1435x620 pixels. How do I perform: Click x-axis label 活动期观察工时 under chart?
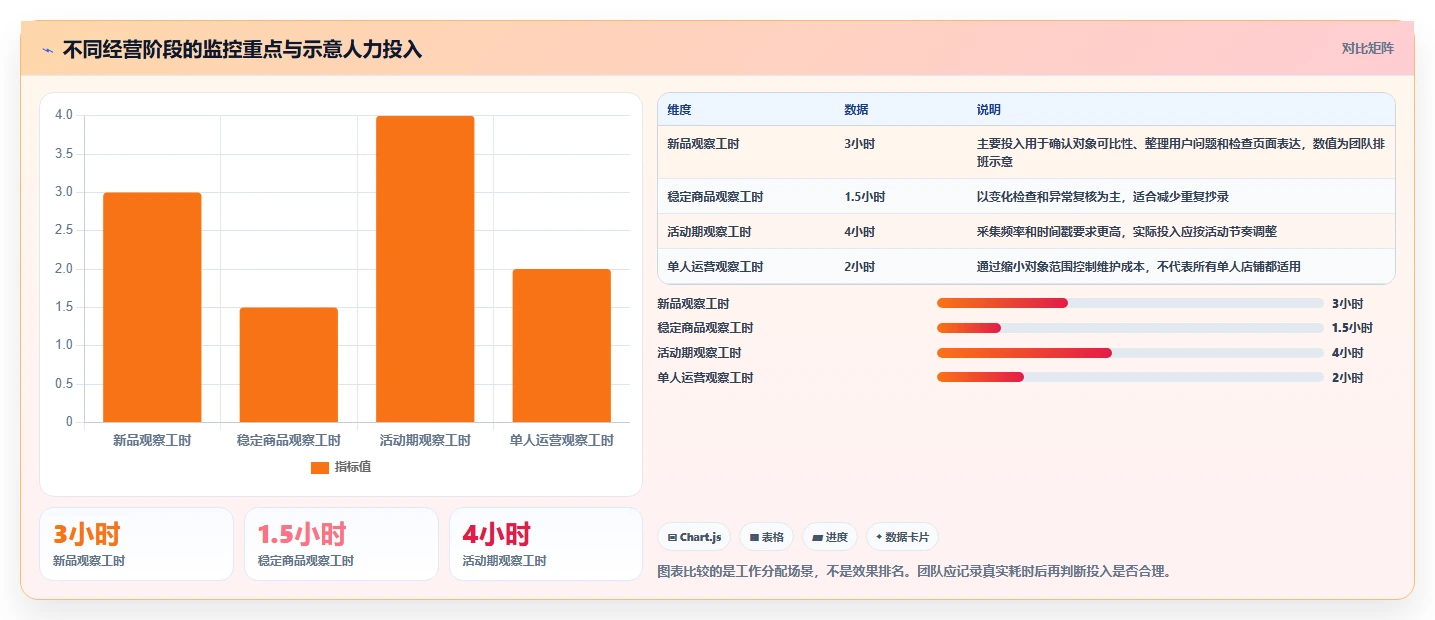coord(425,440)
